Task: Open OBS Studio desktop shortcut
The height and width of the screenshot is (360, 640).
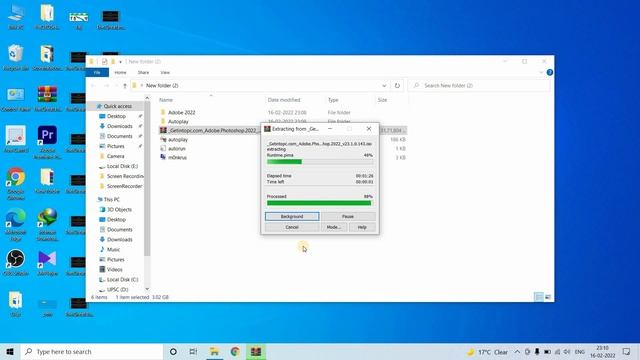Action: pos(16,262)
